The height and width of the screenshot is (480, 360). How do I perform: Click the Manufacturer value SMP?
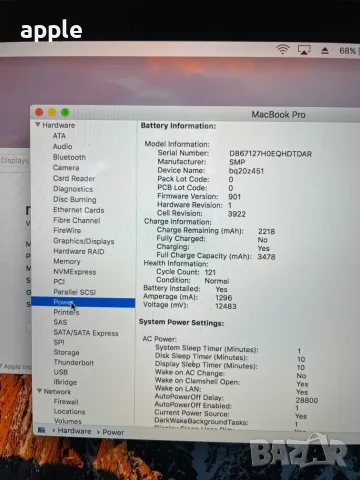click(x=237, y=162)
